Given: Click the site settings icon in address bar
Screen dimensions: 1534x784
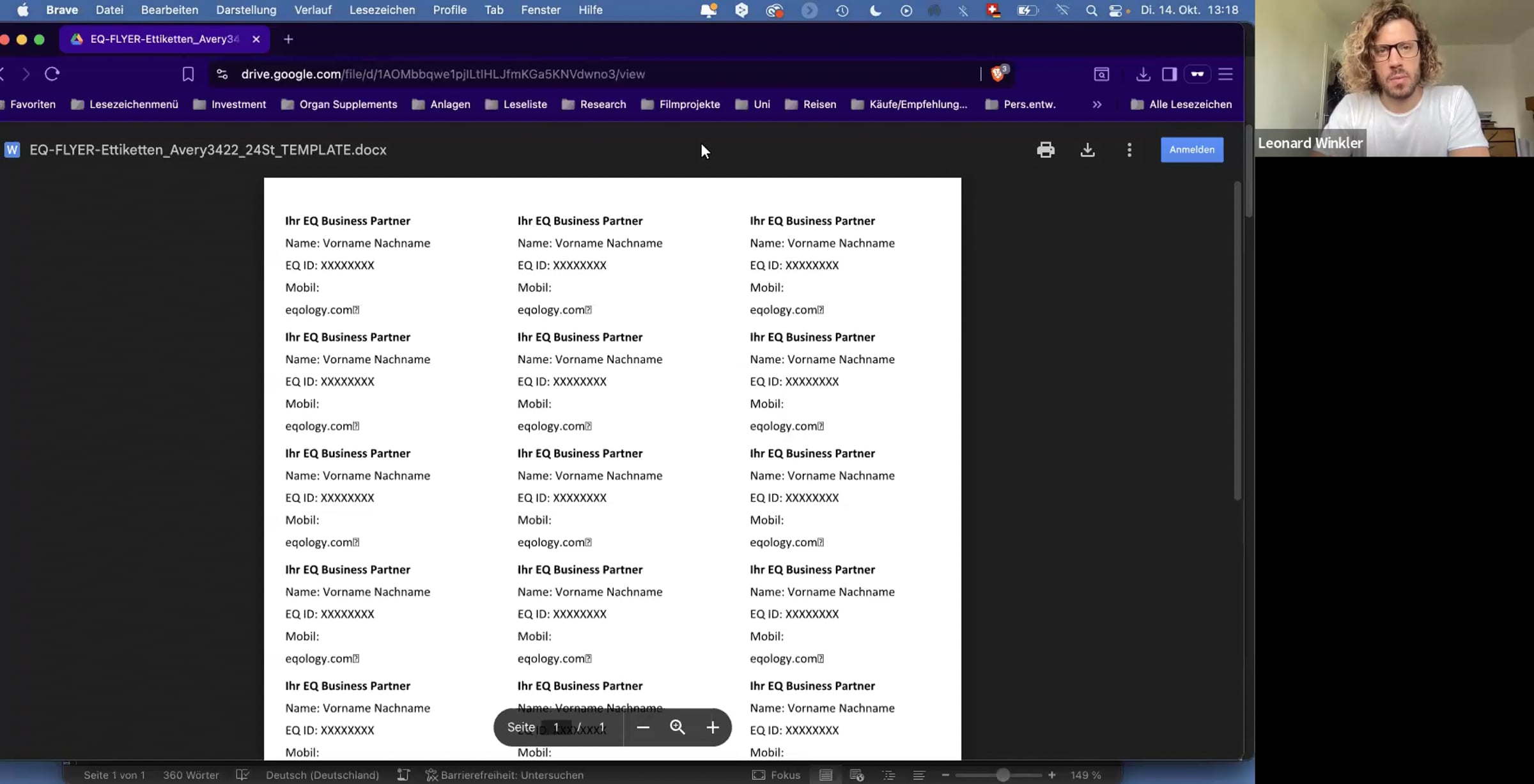Looking at the screenshot, I should point(222,74).
